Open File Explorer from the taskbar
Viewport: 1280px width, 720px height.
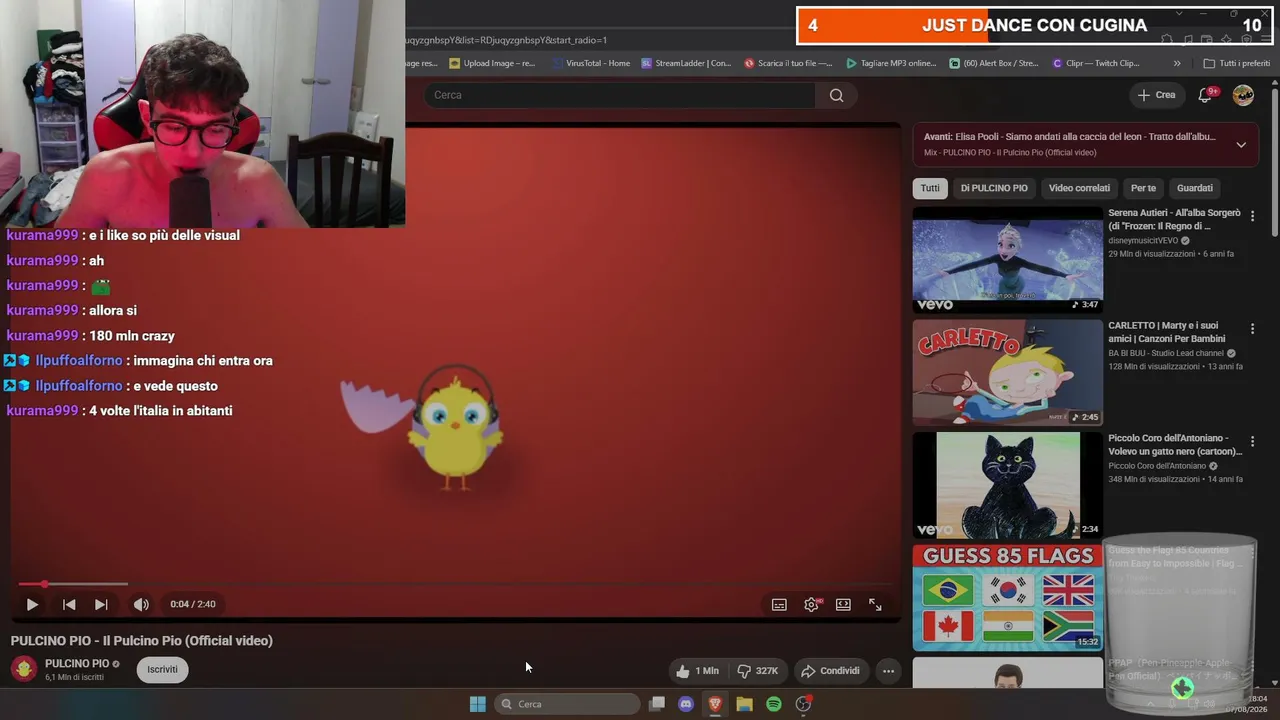pos(744,704)
